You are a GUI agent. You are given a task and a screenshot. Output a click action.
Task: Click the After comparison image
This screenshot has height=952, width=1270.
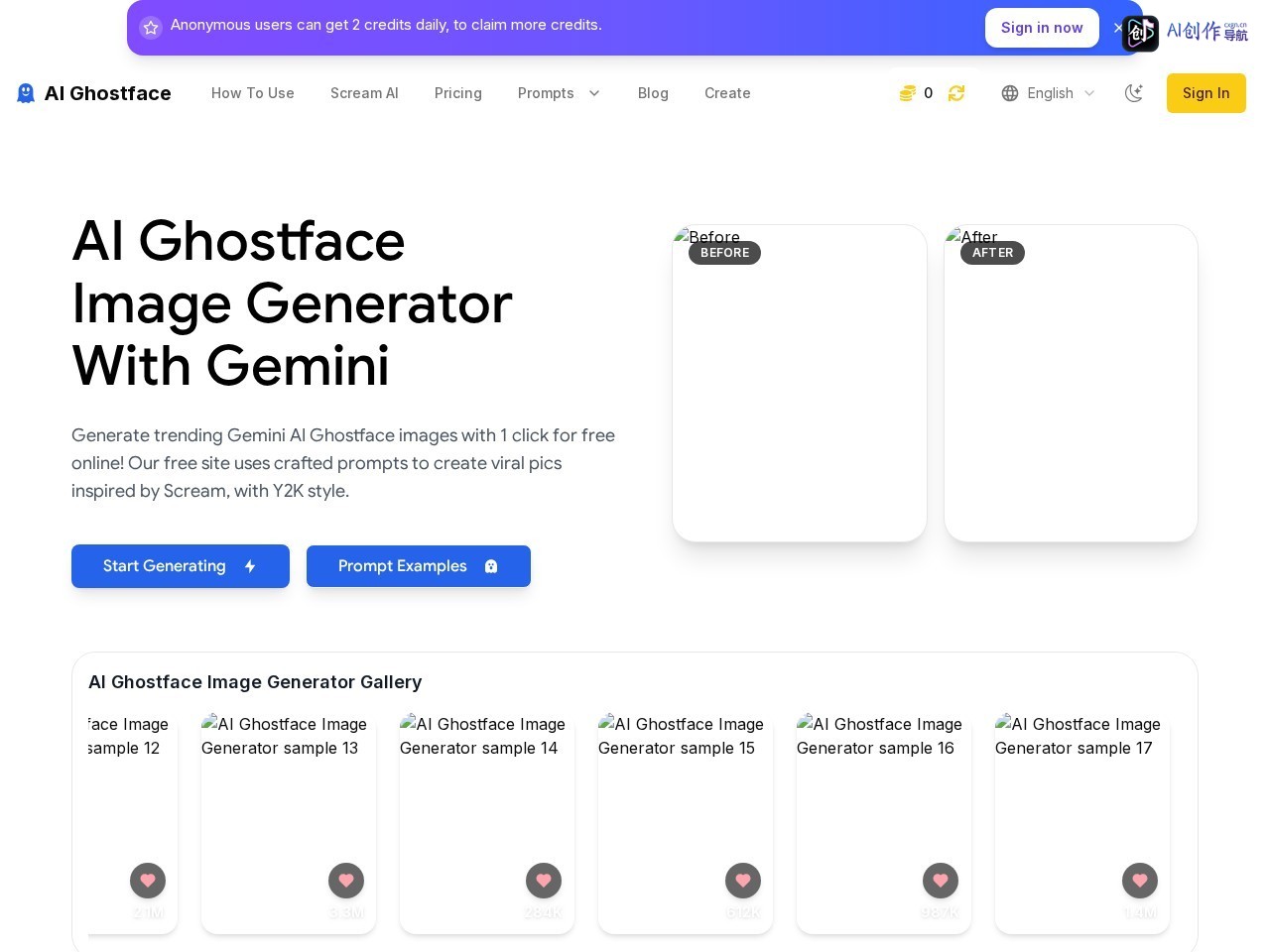pyautogui.click(x=1071, y=384)
